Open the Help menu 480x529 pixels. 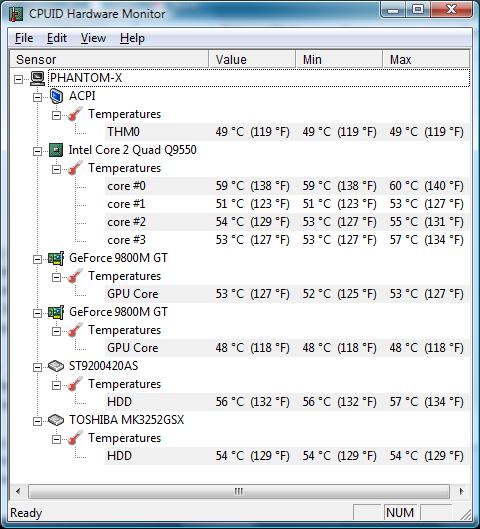coord(132,38)
